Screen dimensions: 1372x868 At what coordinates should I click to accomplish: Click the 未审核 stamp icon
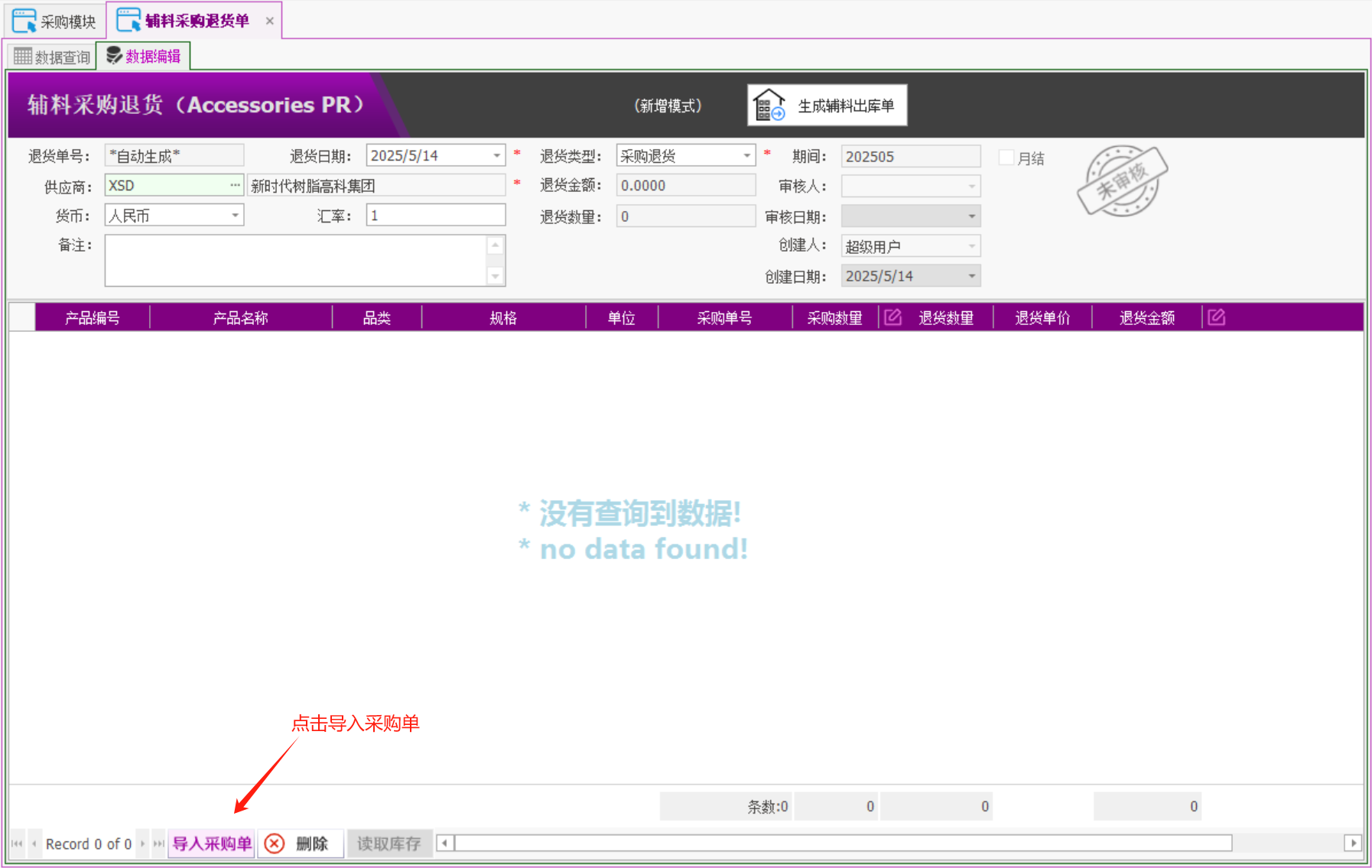[1121, 180]
